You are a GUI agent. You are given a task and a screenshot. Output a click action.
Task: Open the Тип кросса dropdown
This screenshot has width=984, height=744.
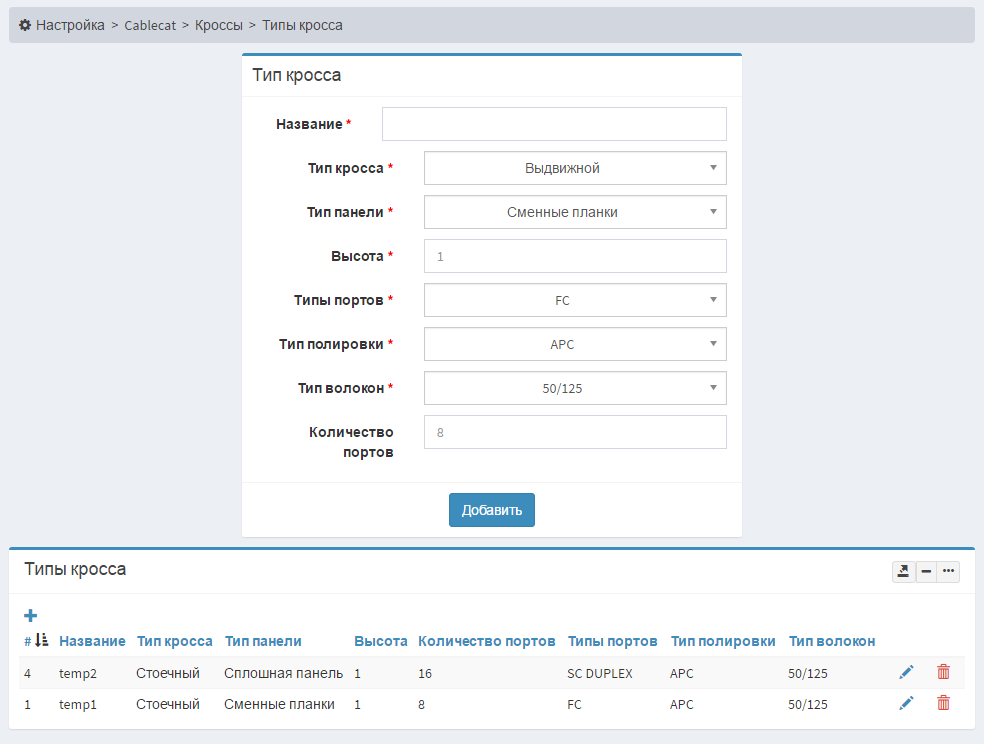point(575,168)
